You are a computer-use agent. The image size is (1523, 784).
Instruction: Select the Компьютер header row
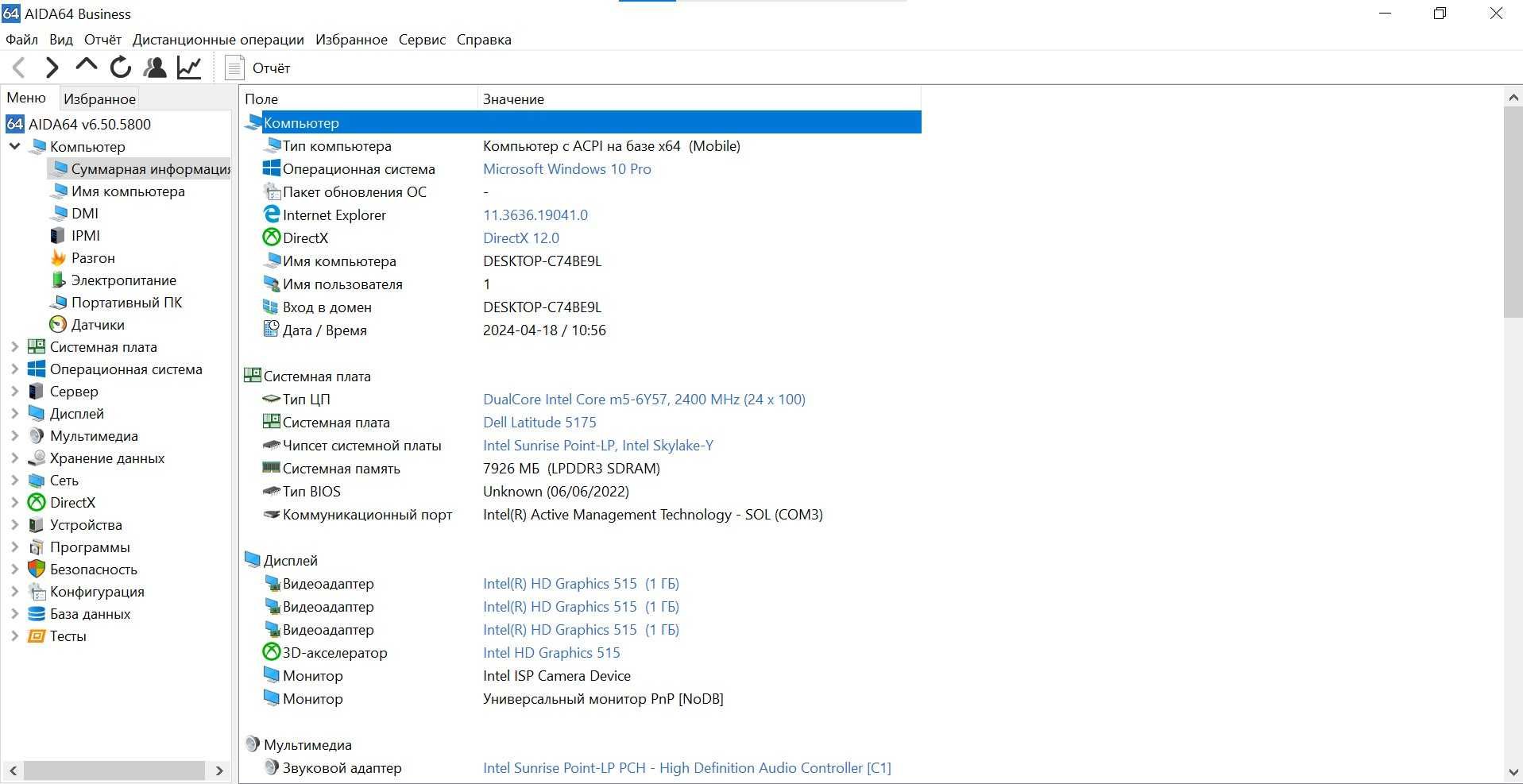582,123
